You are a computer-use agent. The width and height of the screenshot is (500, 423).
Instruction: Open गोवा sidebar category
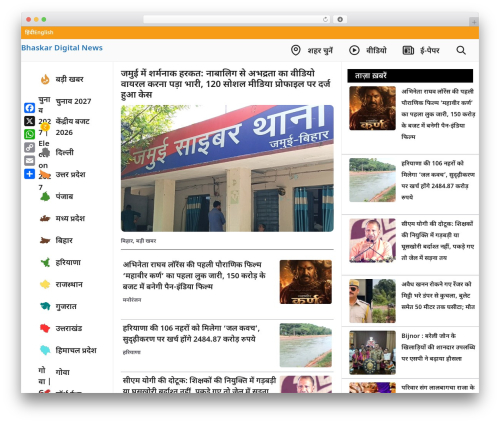63,372
